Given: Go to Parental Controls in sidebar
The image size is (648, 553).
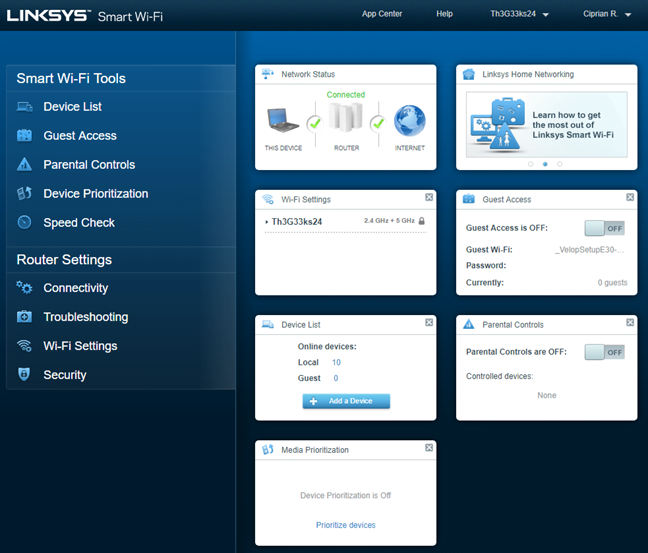Looking at the screenshot, I should tap(89, 164).
